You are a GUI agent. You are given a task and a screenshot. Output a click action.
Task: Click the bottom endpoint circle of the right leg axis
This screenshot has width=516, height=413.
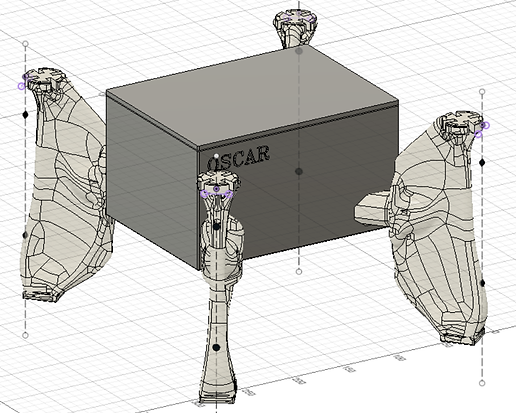(x=482, y=383)
